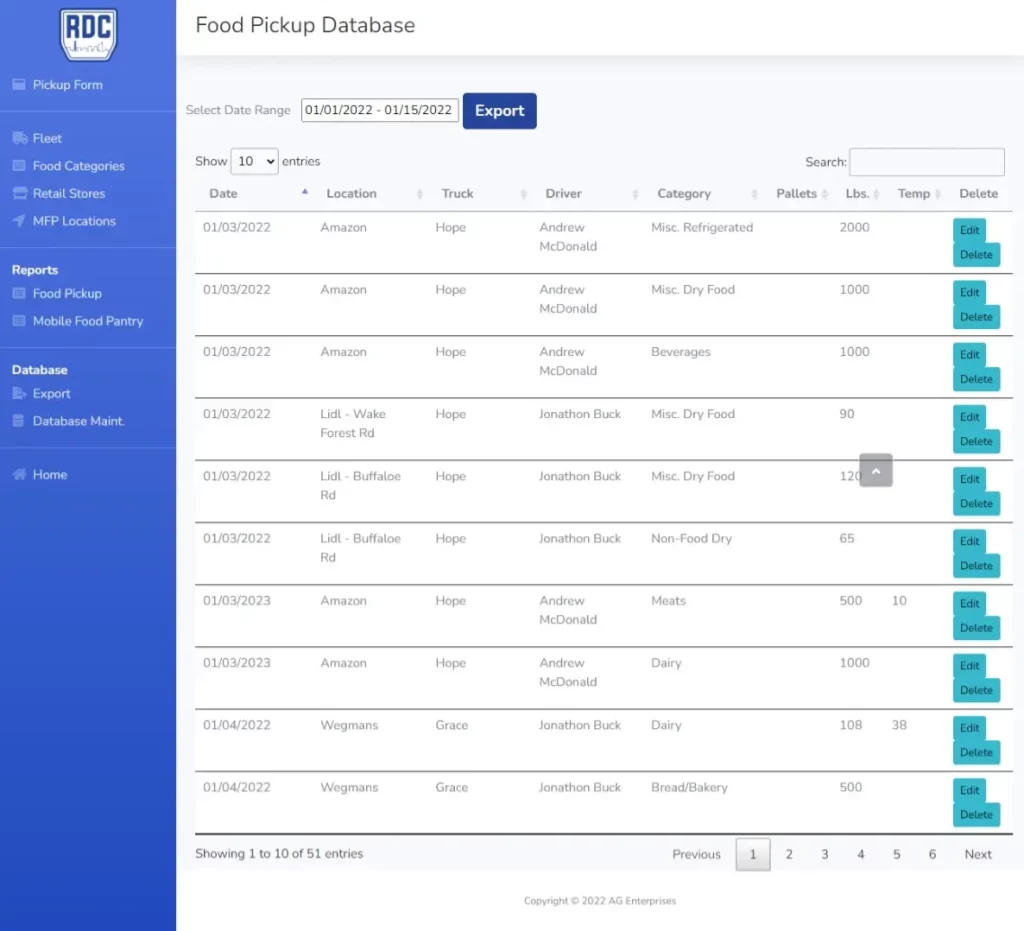The image size is (1024, 931).
Task: Open Export under Database section
Action: [52, 393]
